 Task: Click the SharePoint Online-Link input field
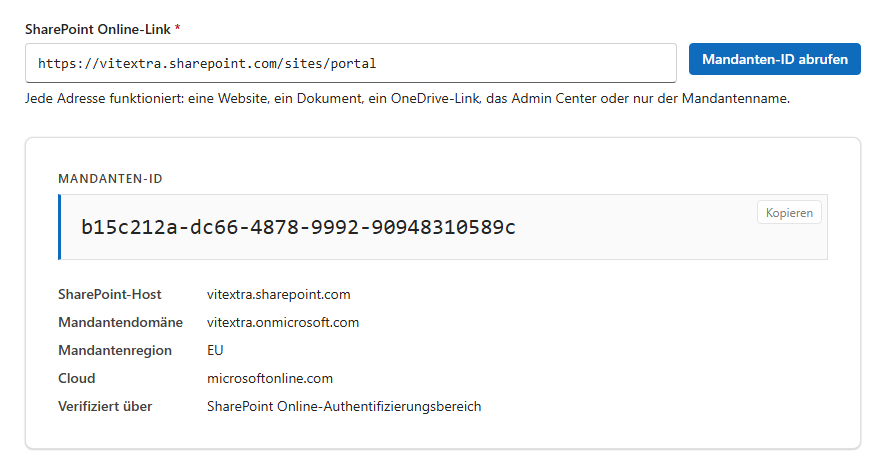click(x=351, y=63)
